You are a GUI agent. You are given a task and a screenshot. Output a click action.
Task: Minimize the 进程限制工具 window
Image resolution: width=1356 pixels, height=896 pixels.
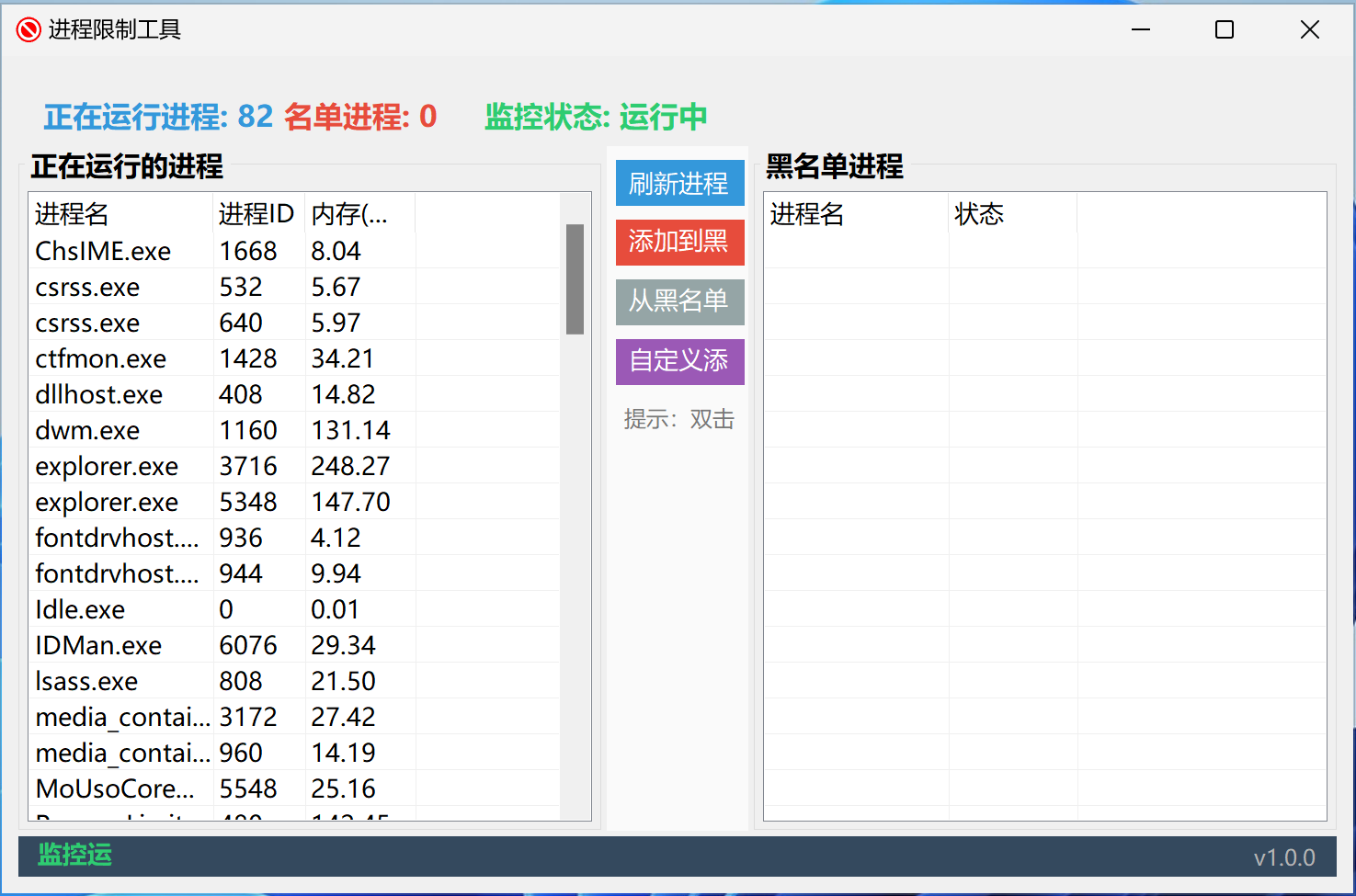(1141, 29)
